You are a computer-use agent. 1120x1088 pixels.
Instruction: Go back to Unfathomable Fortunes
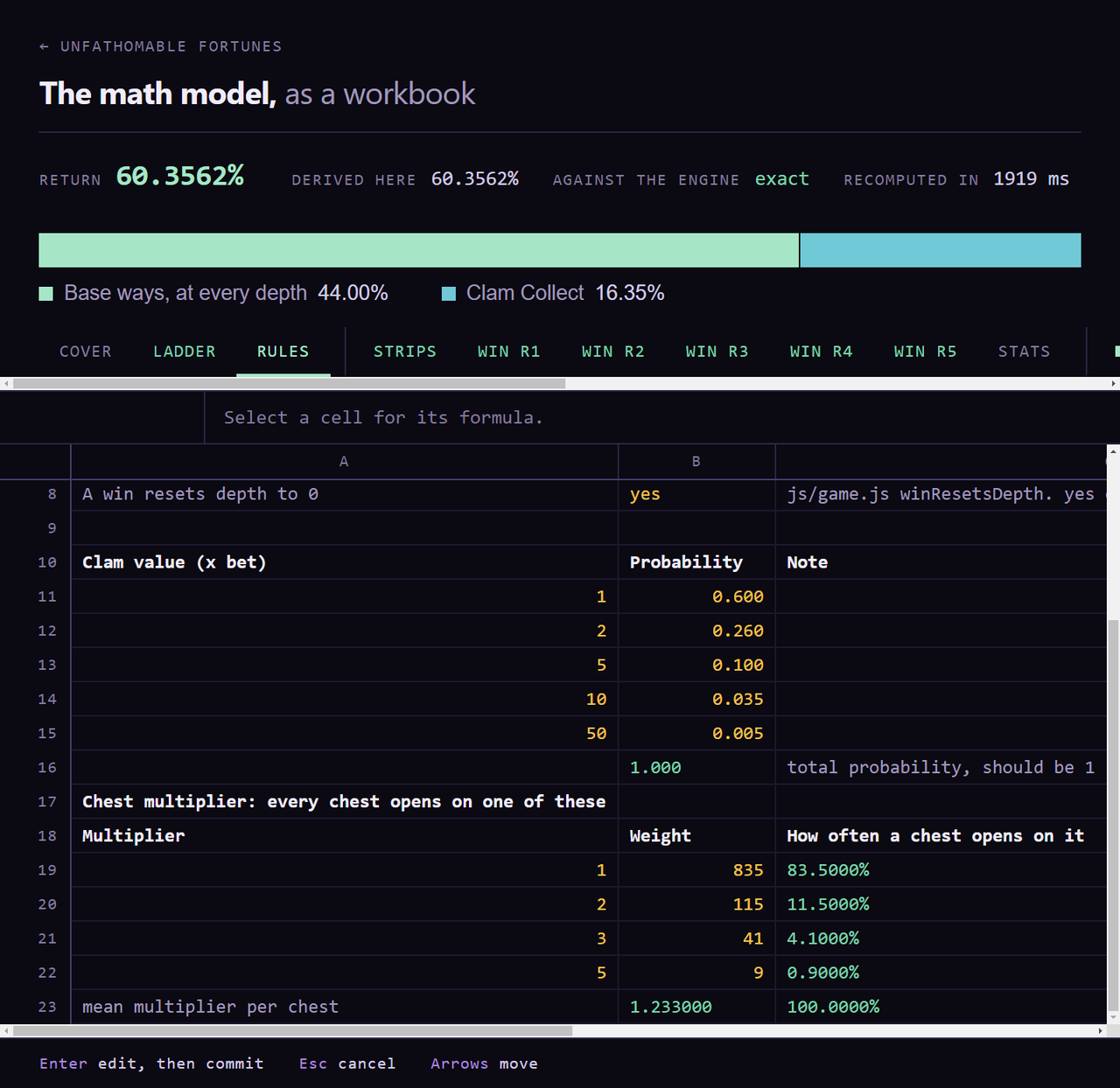tap(161, 46)
